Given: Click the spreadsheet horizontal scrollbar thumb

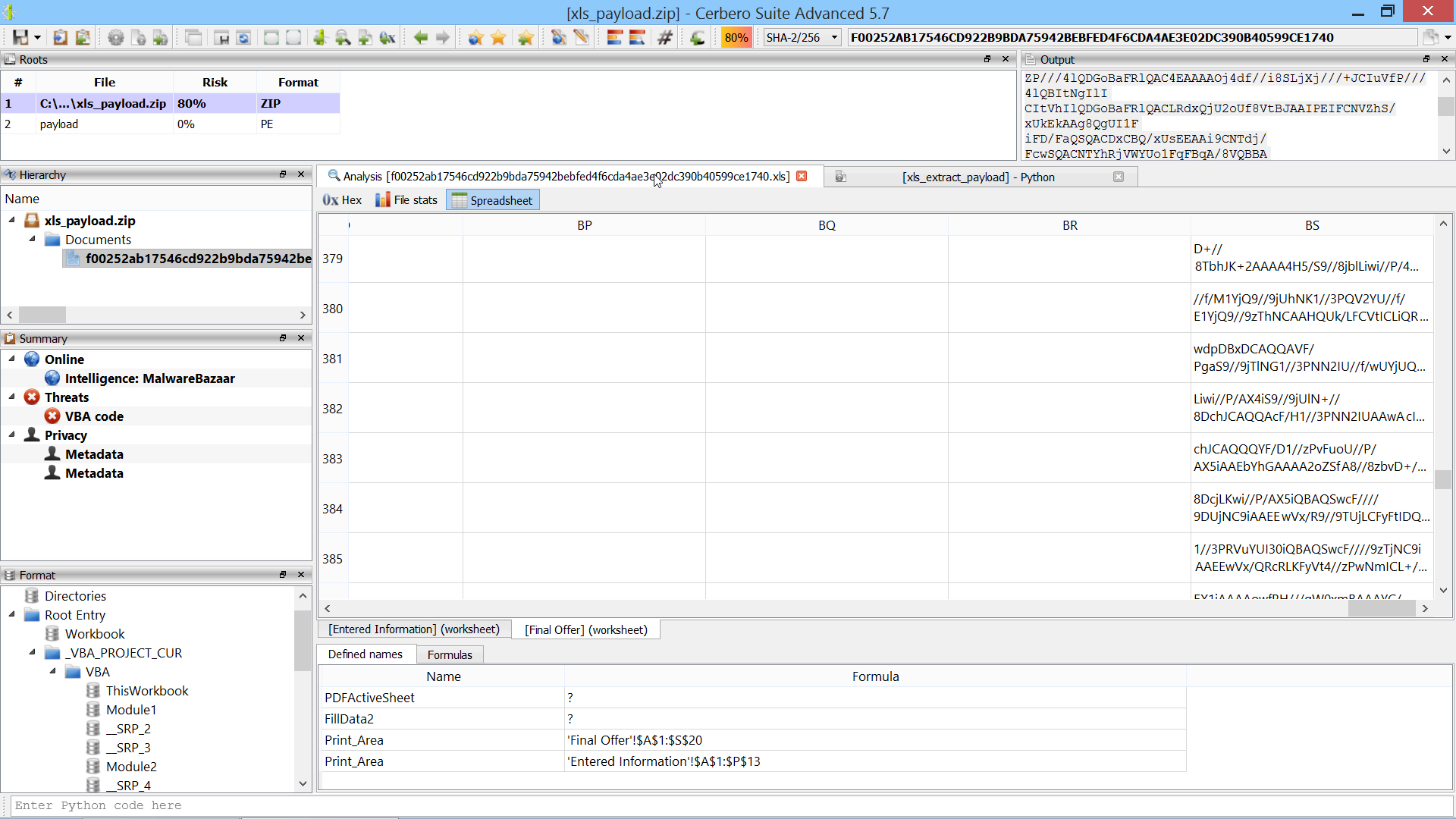Looking at the screenshot, I should click(1382, 608).
